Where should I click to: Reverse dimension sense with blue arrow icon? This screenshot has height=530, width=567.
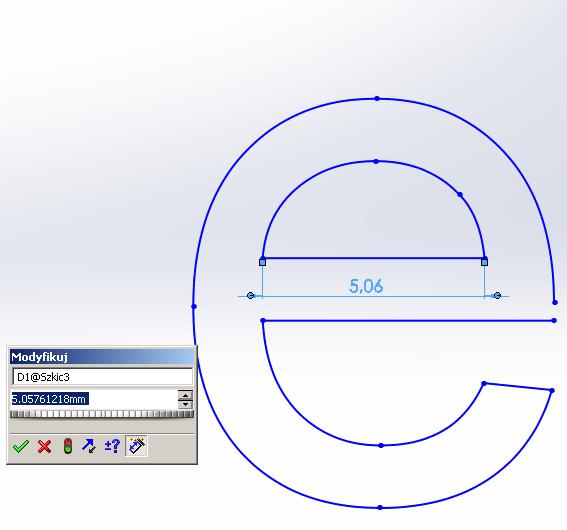(89, 446)
